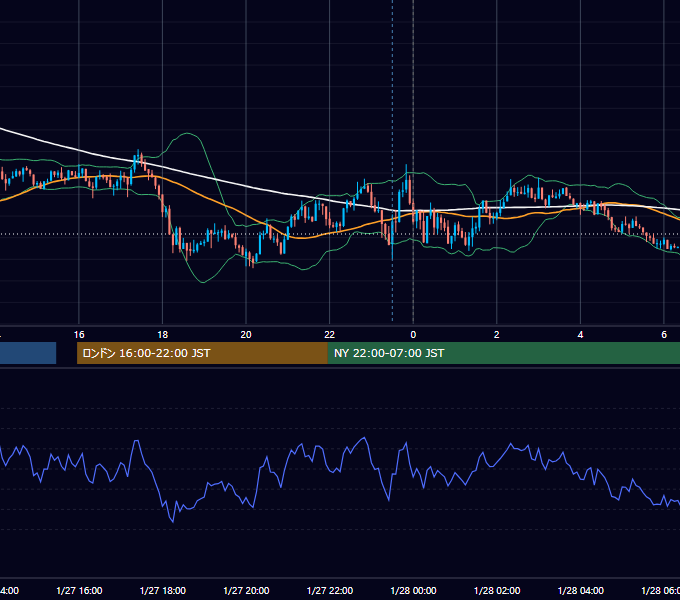The height and width of the screenshot is (600, 680).
Task: Click the hour label 6 on upper time axis
Action: coord(664,335)
